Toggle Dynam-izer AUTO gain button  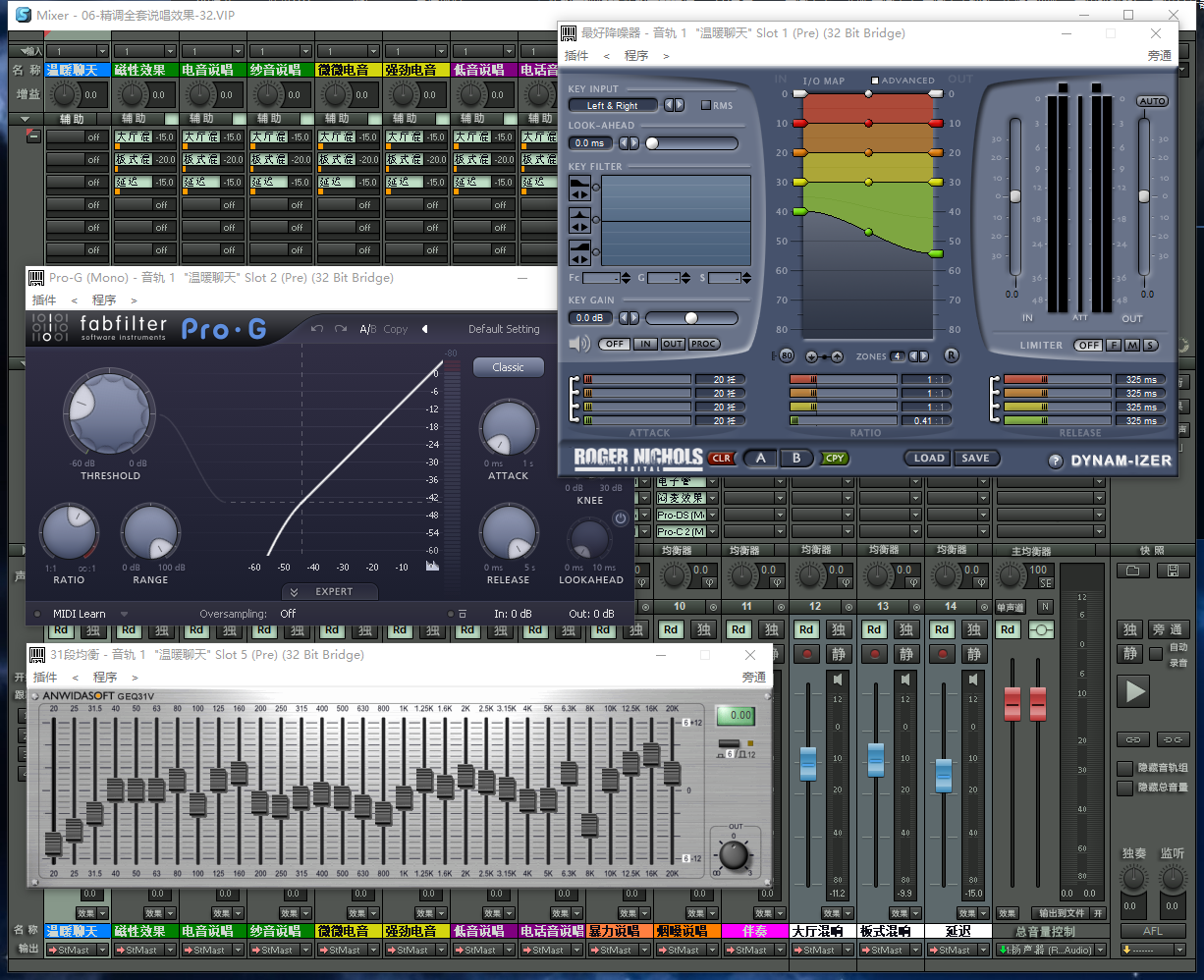coord(1152,101)
